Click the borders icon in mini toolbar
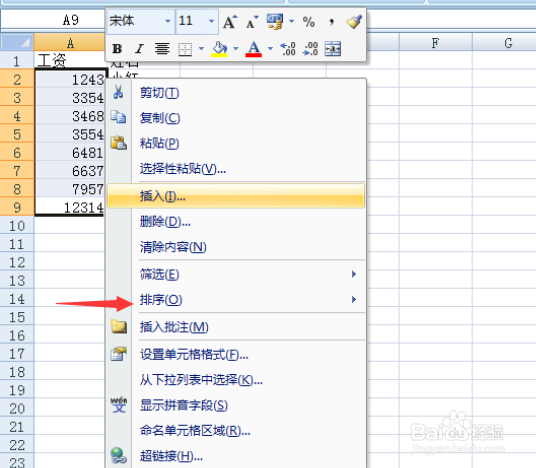Viewport: 536px width, 468px height. coord(185,49)
